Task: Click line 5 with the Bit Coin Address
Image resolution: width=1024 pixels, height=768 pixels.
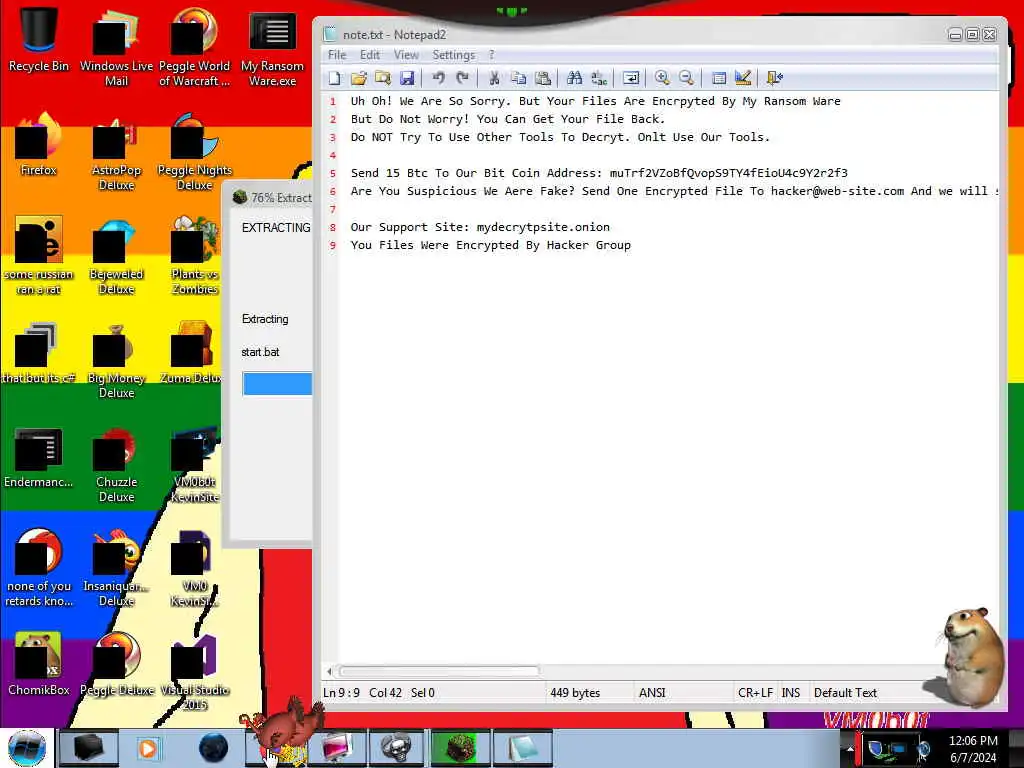Action: pyautogui.click(x=599, y=173)
